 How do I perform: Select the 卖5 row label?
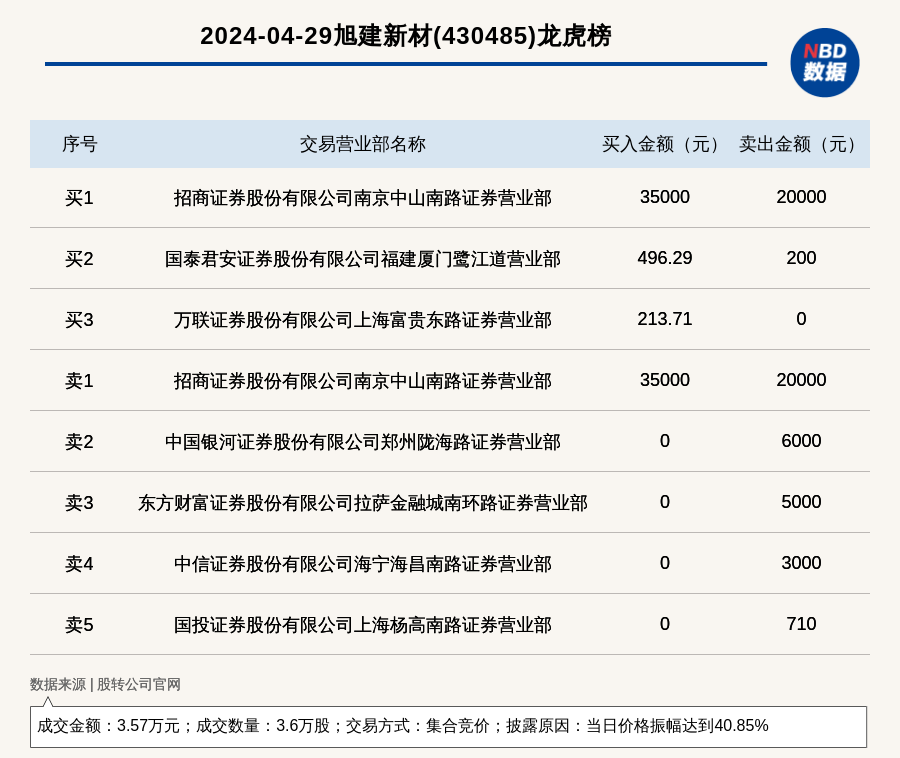click(x=79, y=625)
